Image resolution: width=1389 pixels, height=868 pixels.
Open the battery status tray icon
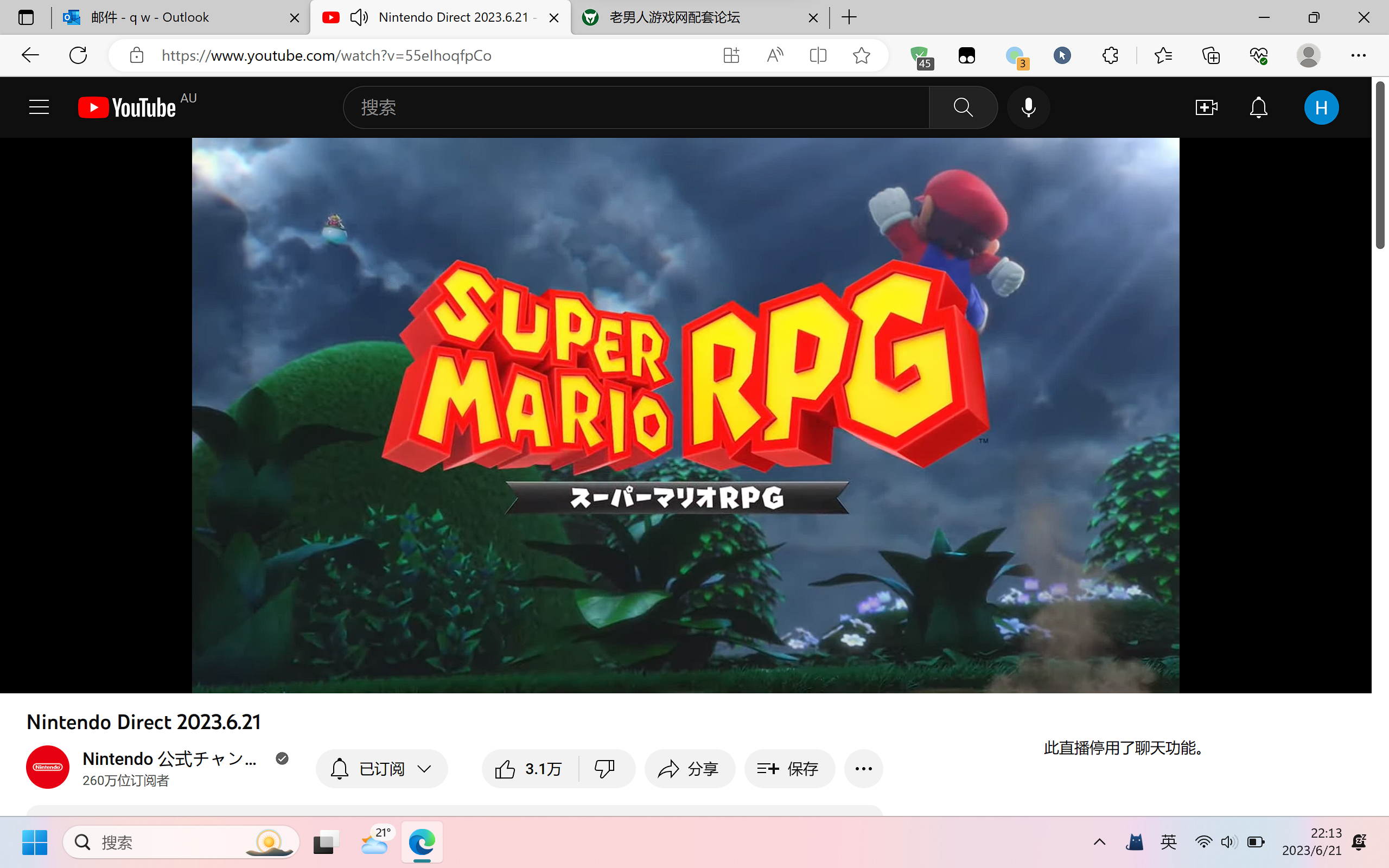point(1256,842)
